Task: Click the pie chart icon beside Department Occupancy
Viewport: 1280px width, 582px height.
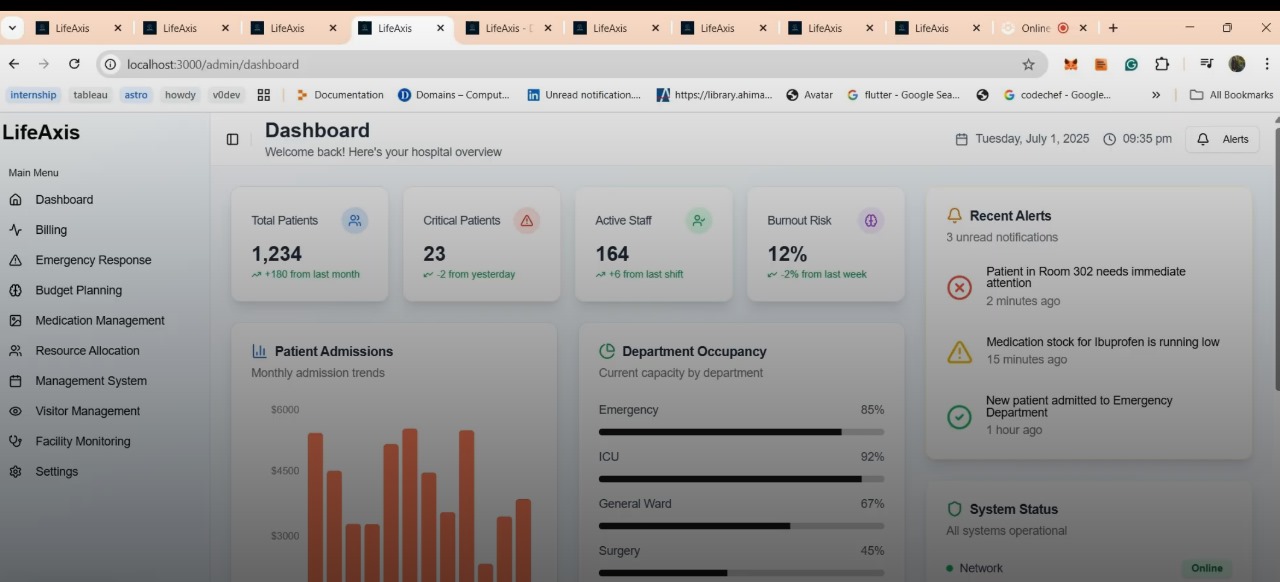Action: [607, 351]
